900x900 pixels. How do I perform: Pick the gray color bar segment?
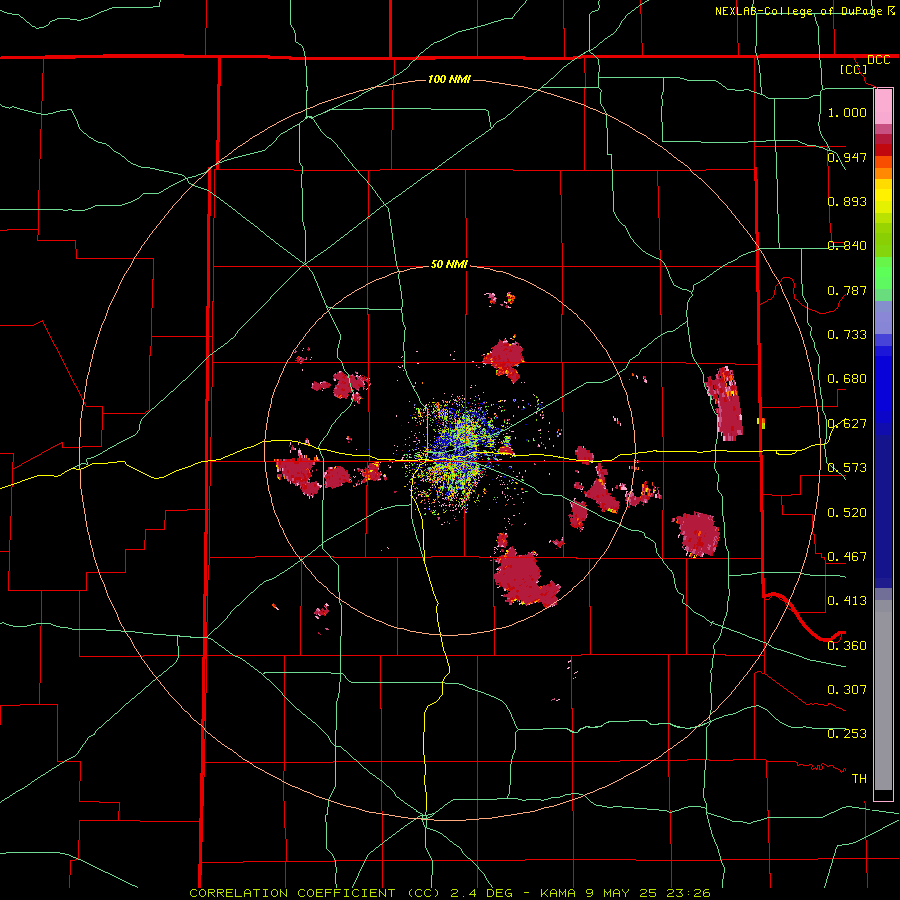[883, 695]
